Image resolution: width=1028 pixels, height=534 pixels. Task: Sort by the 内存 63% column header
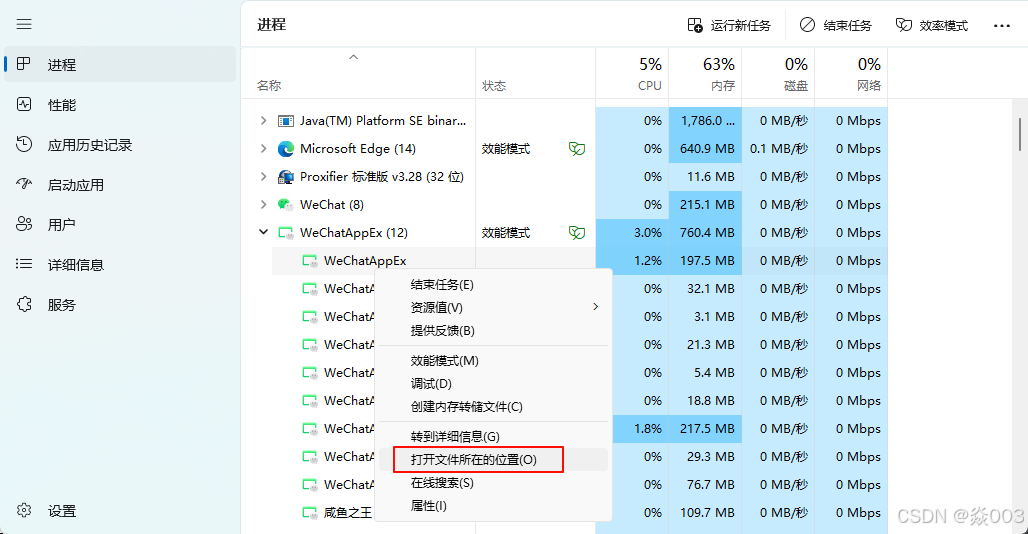coord(705,73)
